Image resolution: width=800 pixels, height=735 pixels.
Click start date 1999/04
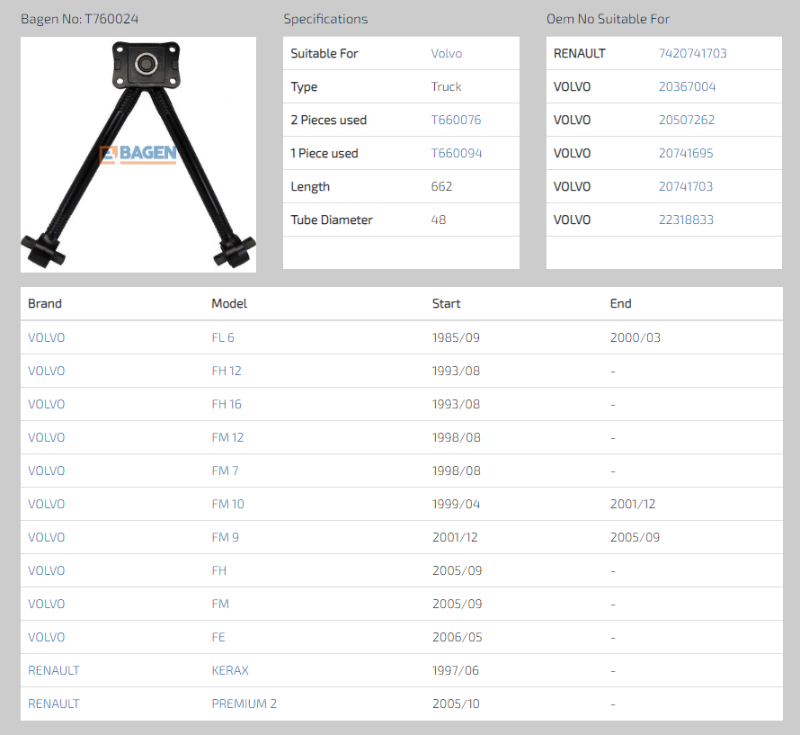[456, 504]
